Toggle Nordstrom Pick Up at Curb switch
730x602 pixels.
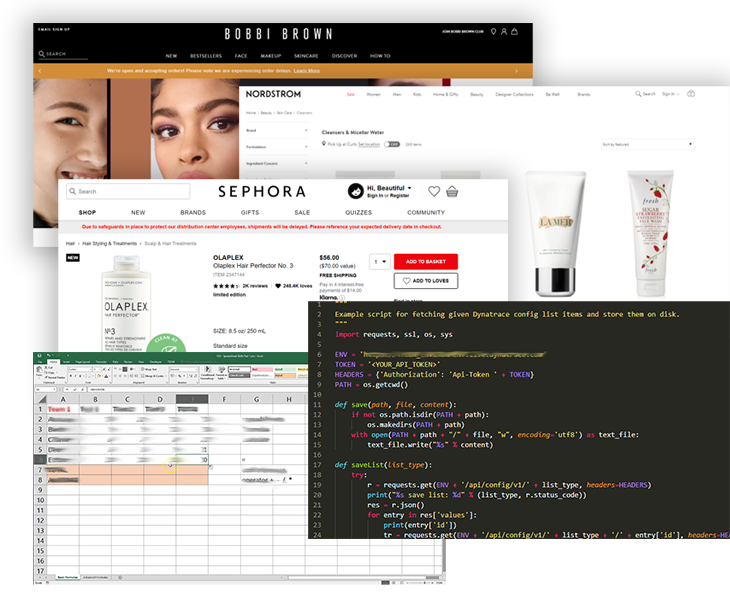[x=392, y=144]
